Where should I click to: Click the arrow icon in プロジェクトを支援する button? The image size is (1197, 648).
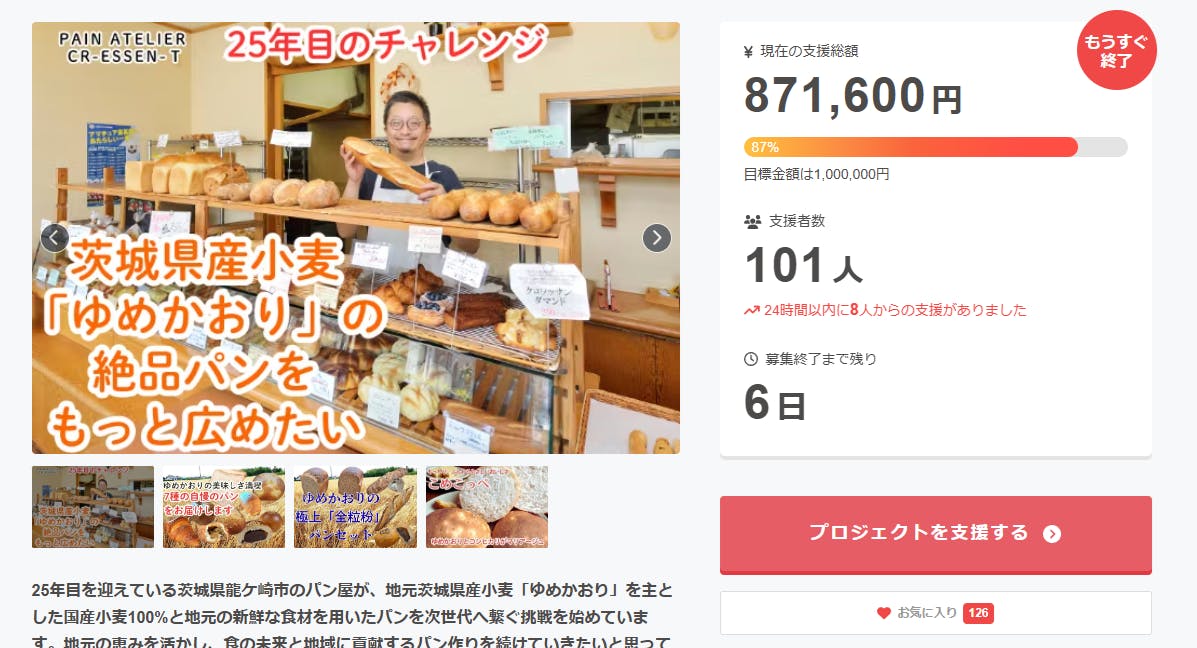click(1052, 534)
